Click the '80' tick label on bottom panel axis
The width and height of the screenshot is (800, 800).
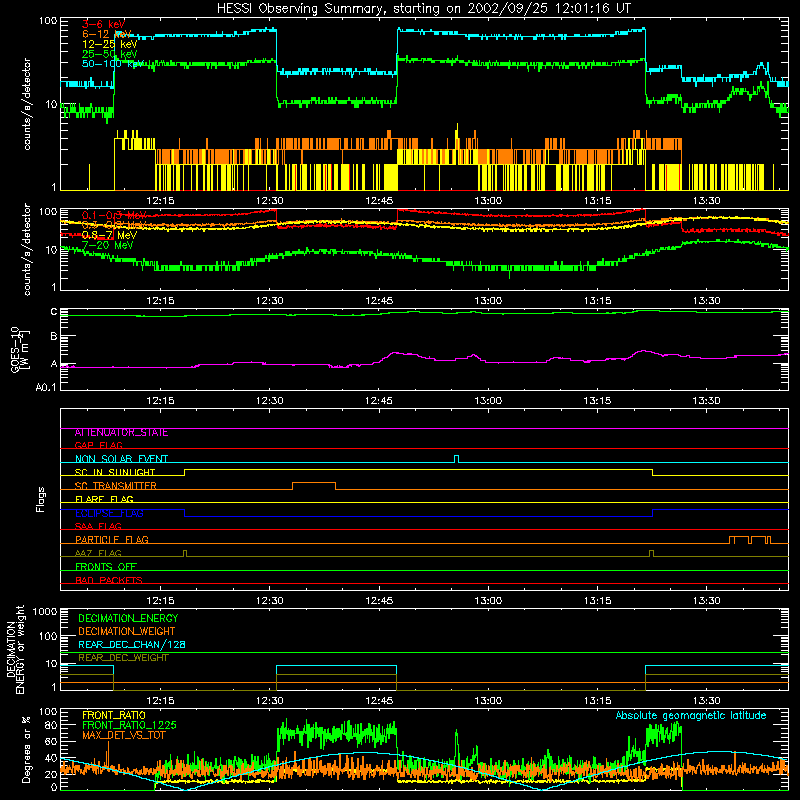[x=51, y=725]
